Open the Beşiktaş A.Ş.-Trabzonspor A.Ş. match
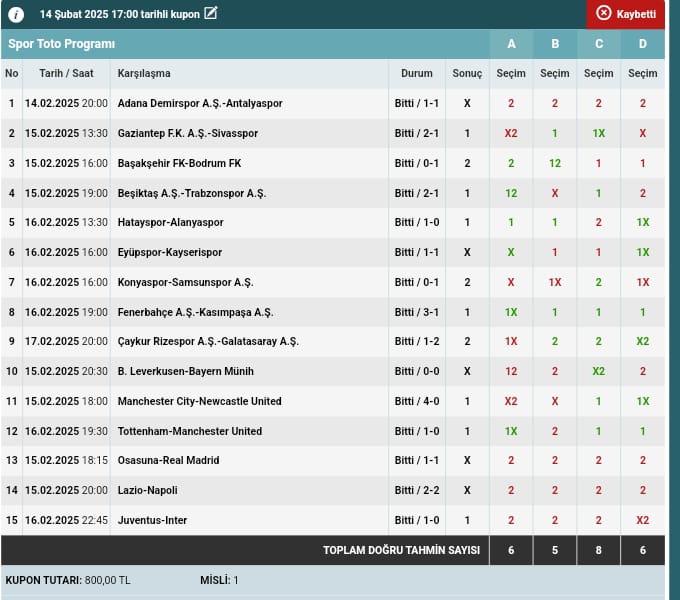Screen dimensions: 680x600 pyautogui.click(x=192, y=193)
